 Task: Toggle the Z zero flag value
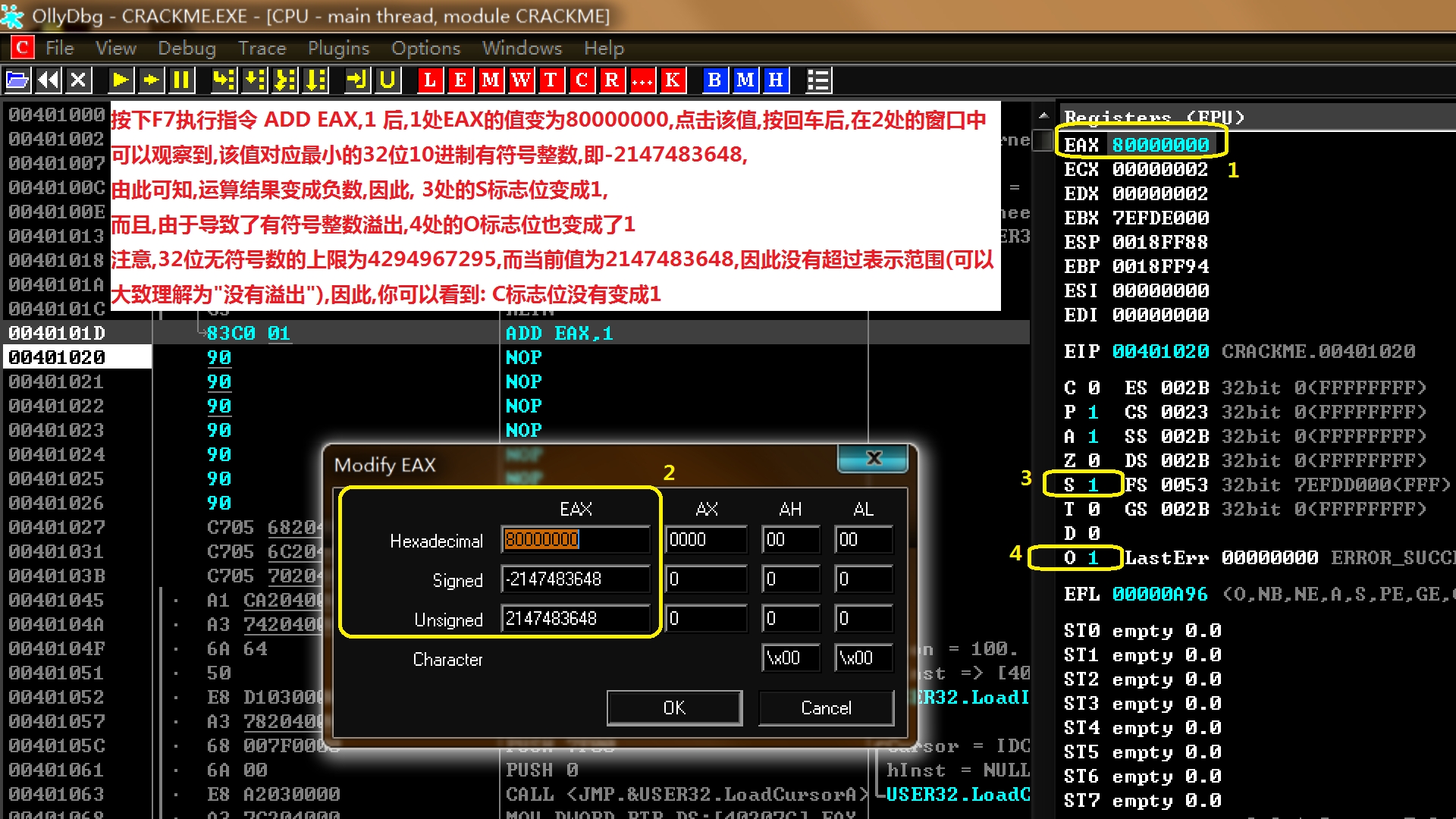1094,460
